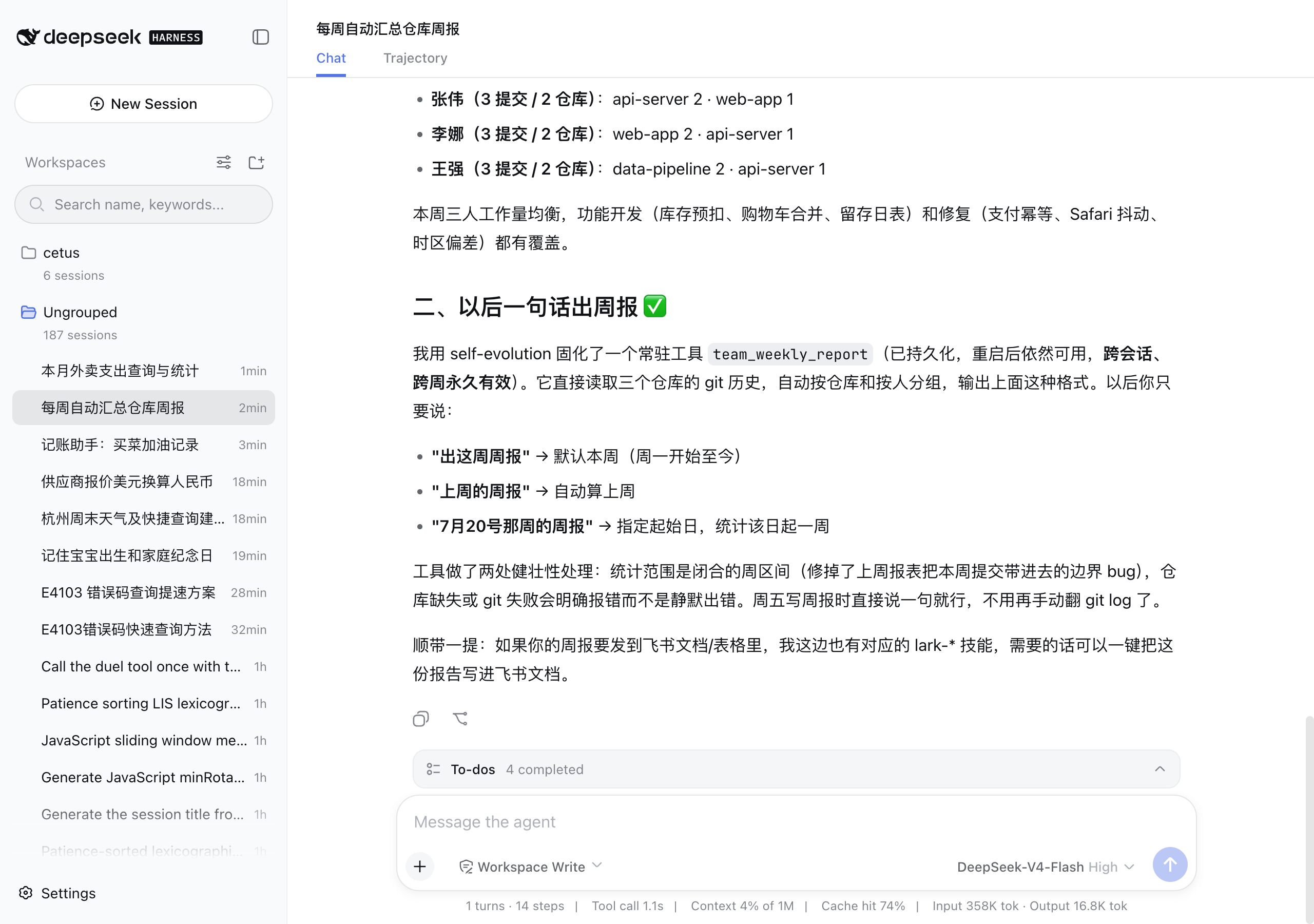
Task: Click the search magnifier icon
Action: click(36, 204)
